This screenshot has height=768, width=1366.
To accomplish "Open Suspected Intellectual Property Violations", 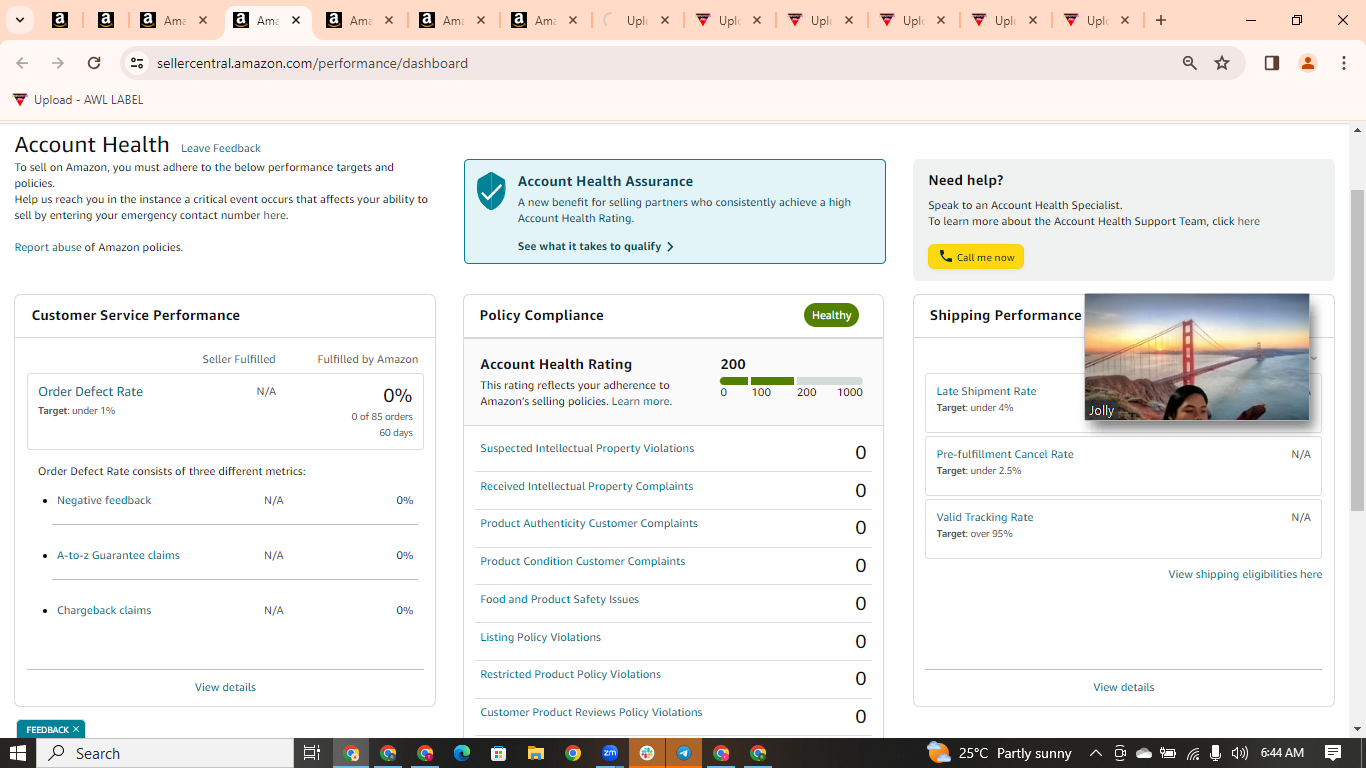I will [x=587, y=448].
